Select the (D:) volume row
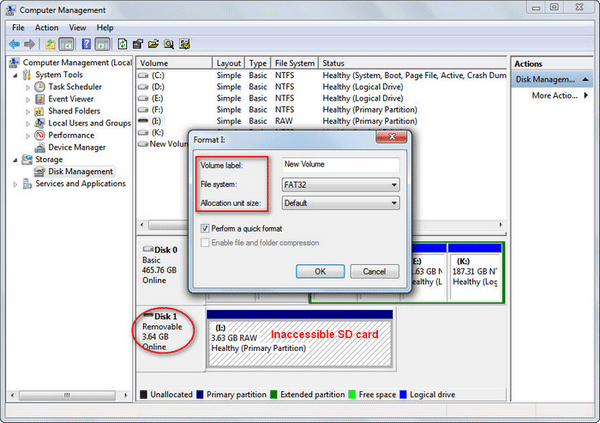The width and height of the screenshot is (600, 423). click(x=321, y=87)
